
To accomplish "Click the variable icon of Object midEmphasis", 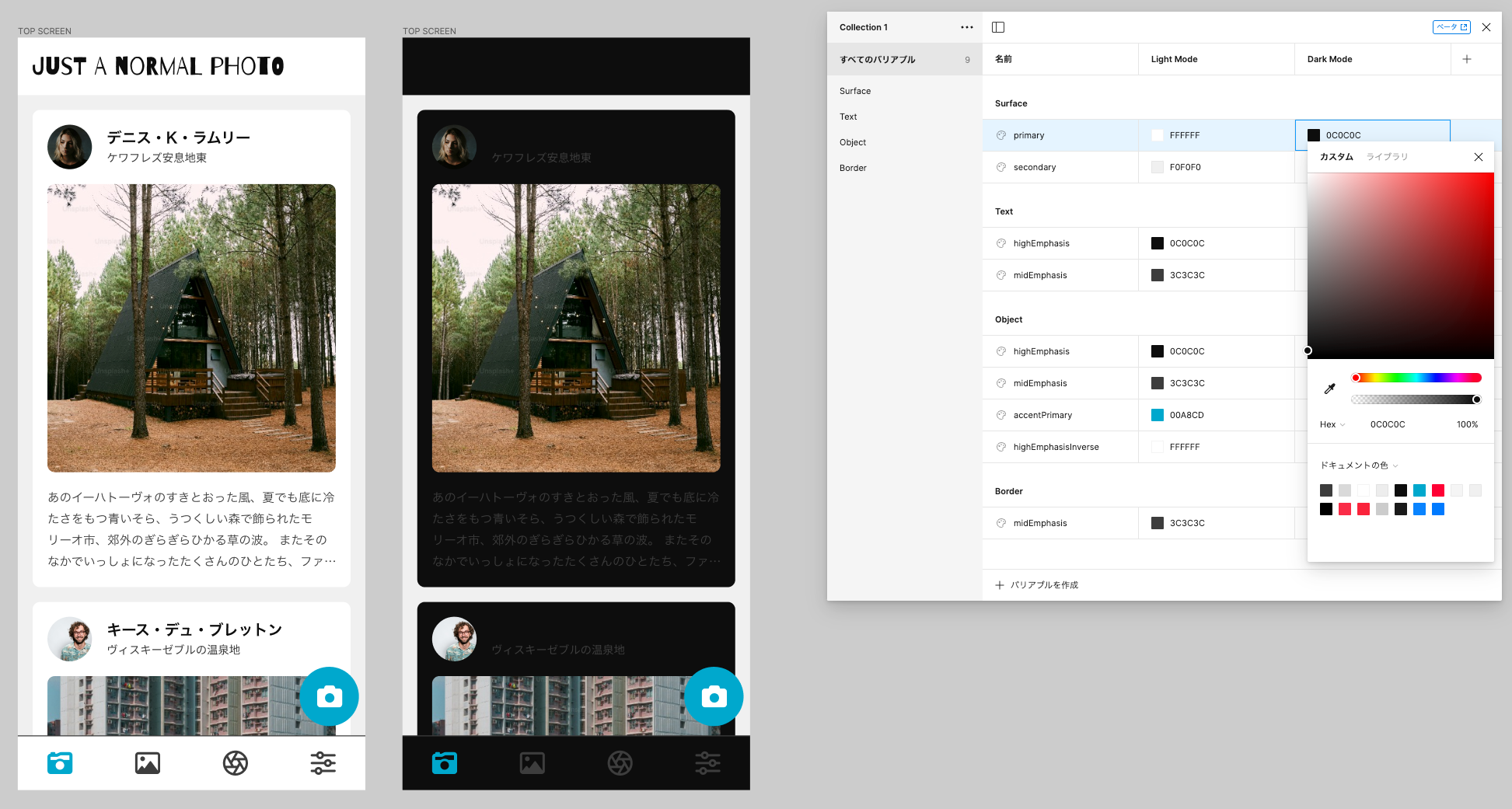I will 1001,383.
